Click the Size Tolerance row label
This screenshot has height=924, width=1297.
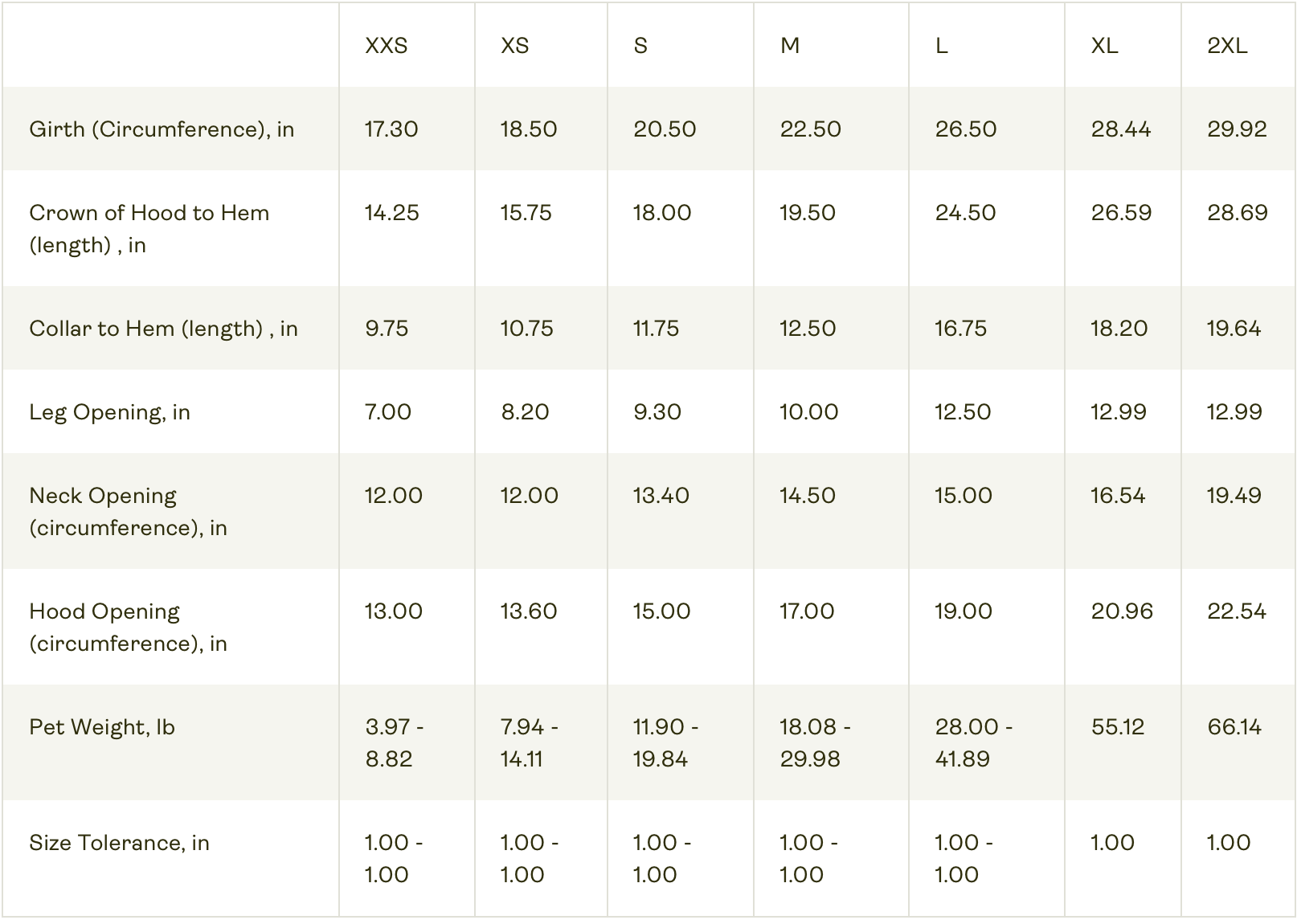119,843
